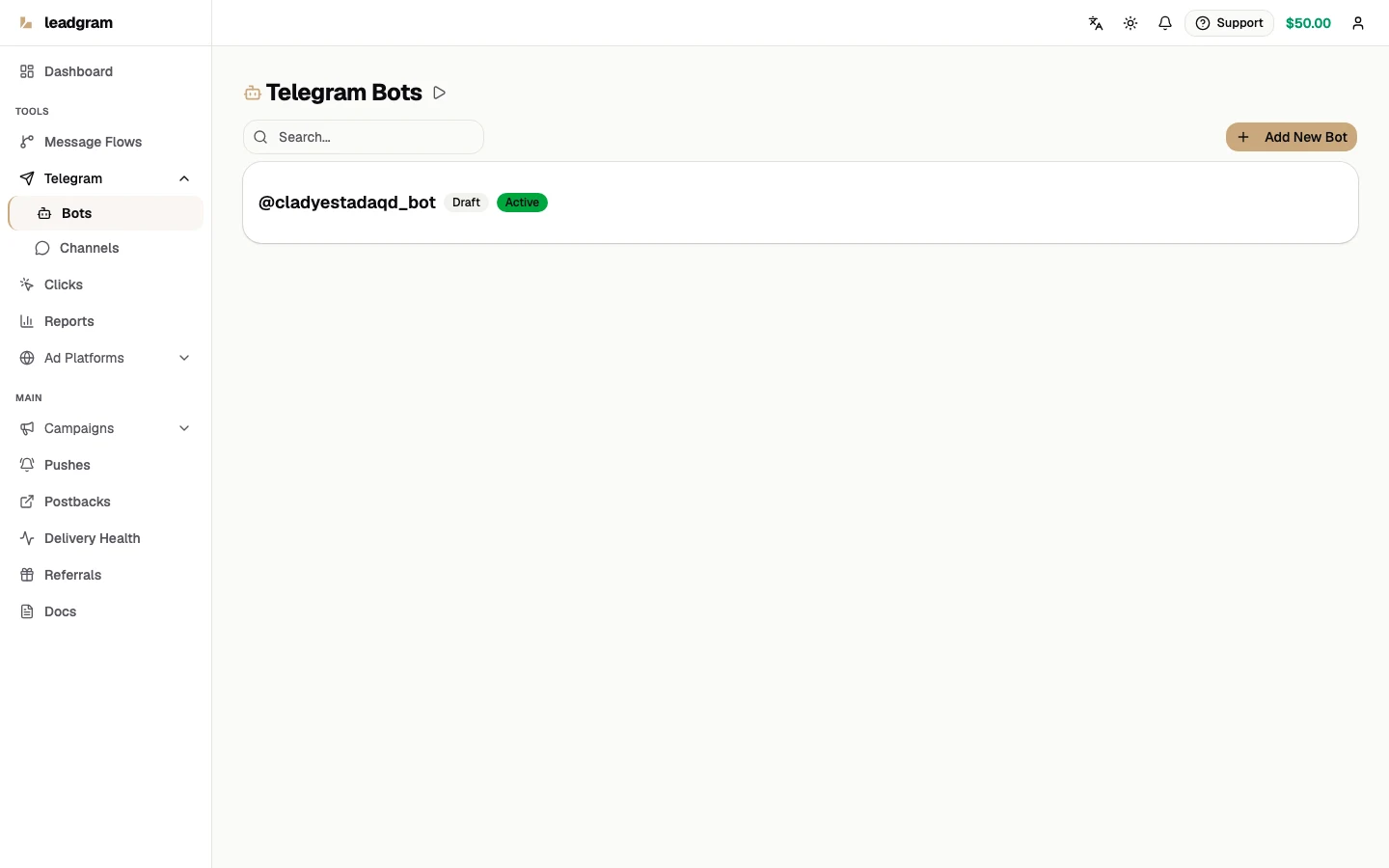Image resolution: width=1389 pixels, height=868 pixels.
Task: Click the Telegram paper plane icon
Action: click(x=27, y=178)
